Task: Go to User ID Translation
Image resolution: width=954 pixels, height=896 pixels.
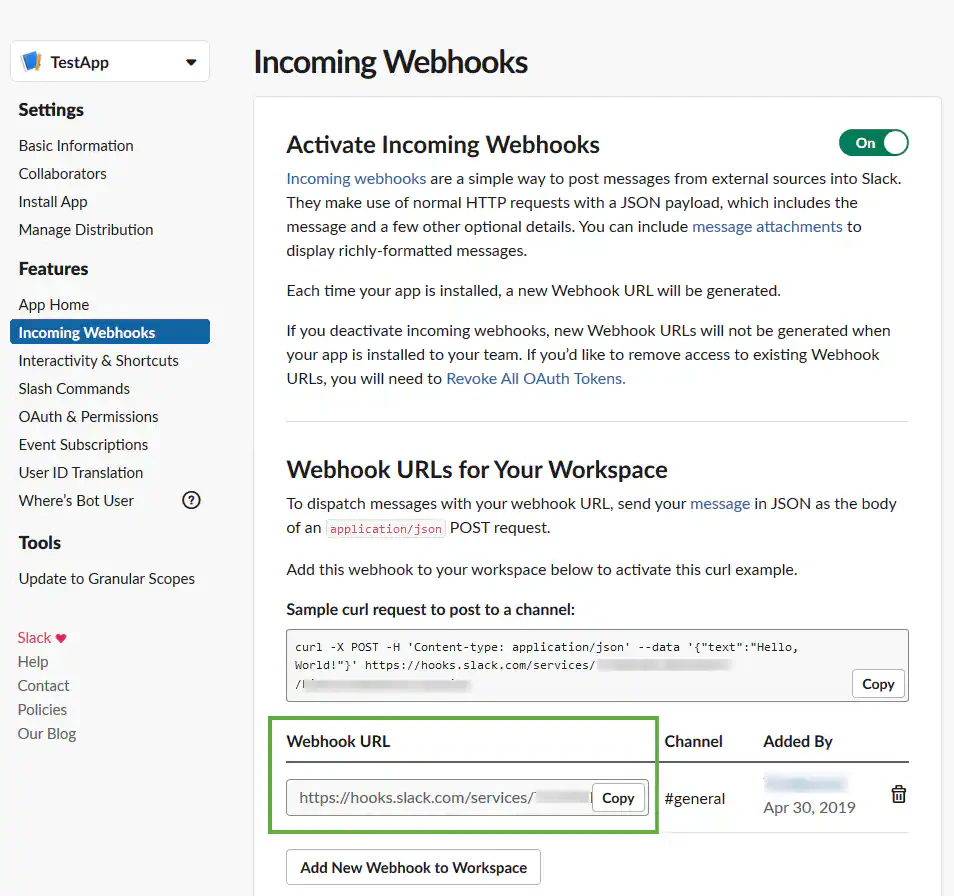Action: (x=81, y=473)
